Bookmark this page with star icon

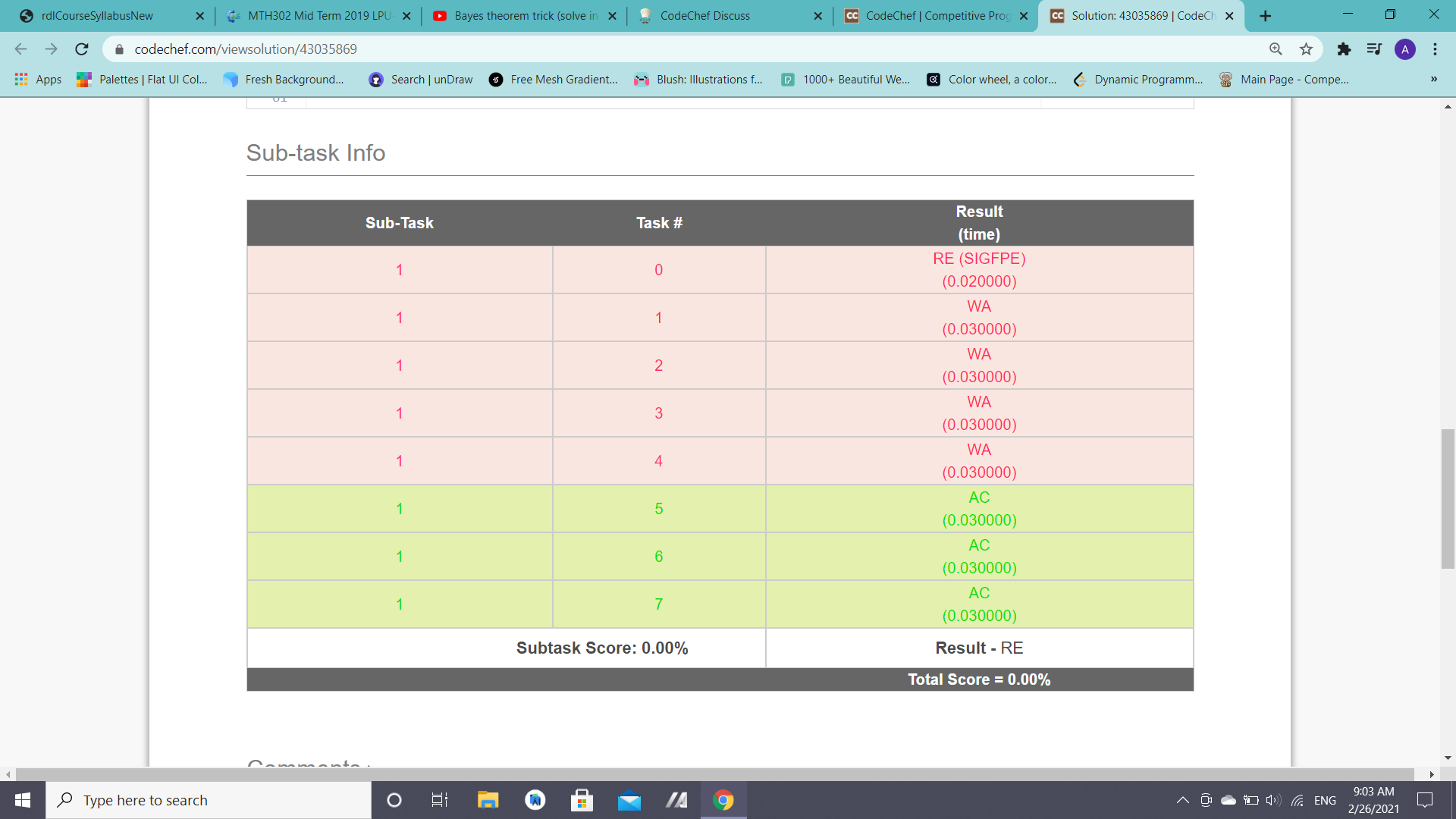tap(1306, 49)
